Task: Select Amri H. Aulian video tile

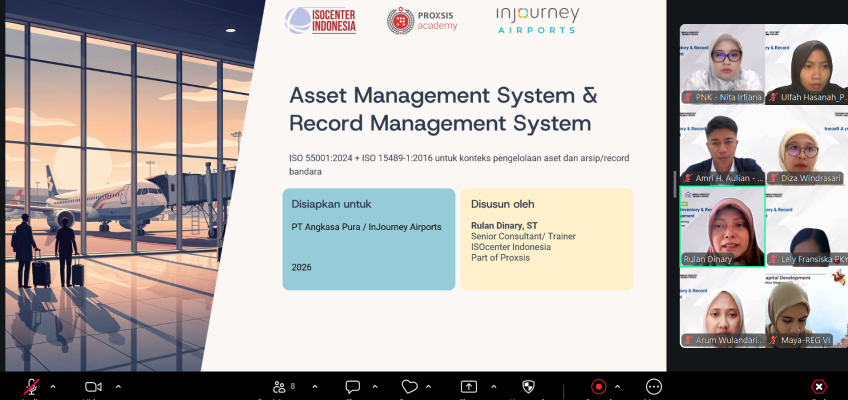Action: pos(722,145)
